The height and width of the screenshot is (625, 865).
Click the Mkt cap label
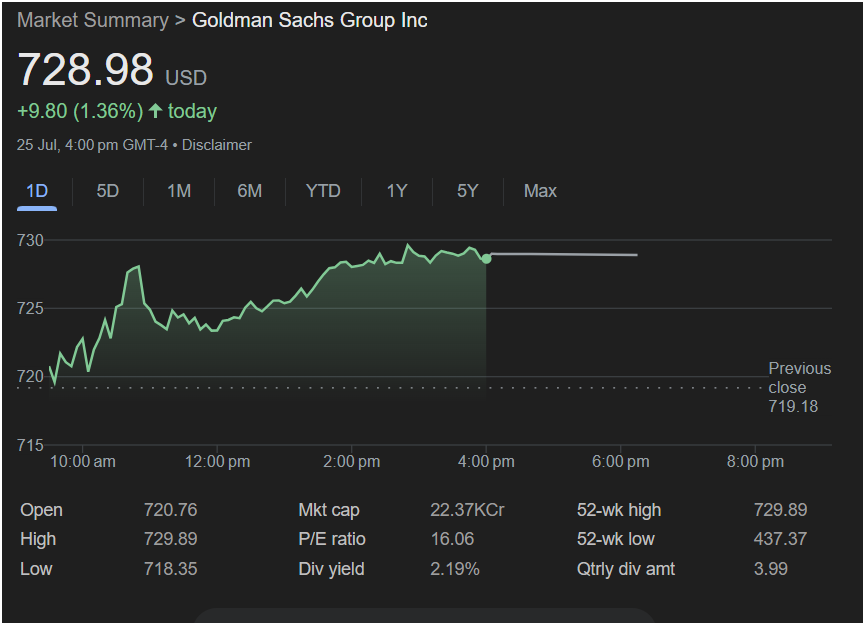tap(329, 510)
